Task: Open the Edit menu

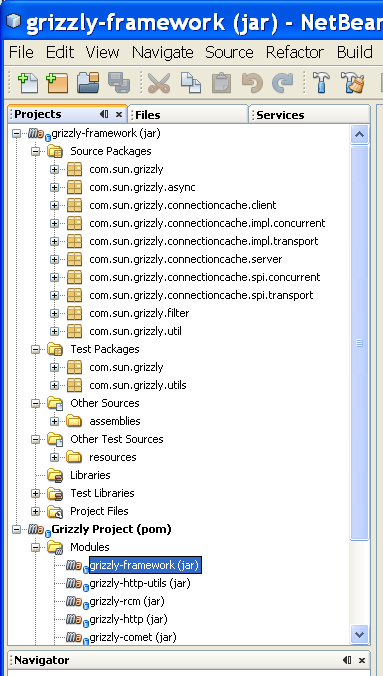Action: point(60,52)
